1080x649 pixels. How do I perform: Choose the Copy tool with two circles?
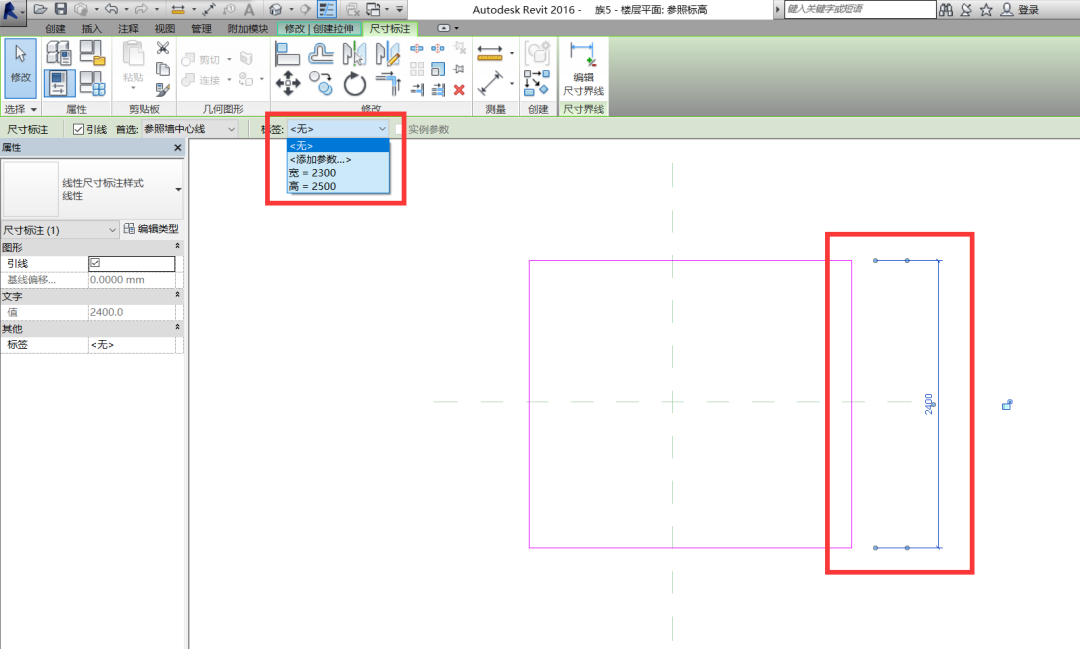pos(321,84)
